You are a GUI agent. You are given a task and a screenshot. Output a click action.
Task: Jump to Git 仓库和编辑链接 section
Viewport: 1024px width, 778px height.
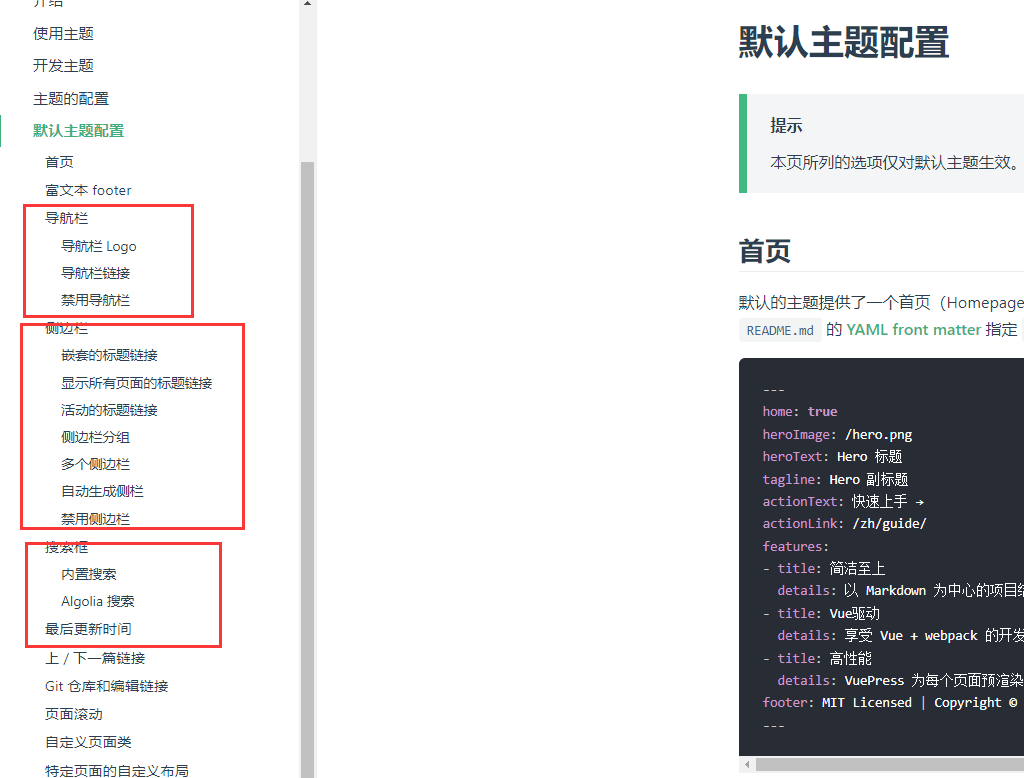coord(106,687)
